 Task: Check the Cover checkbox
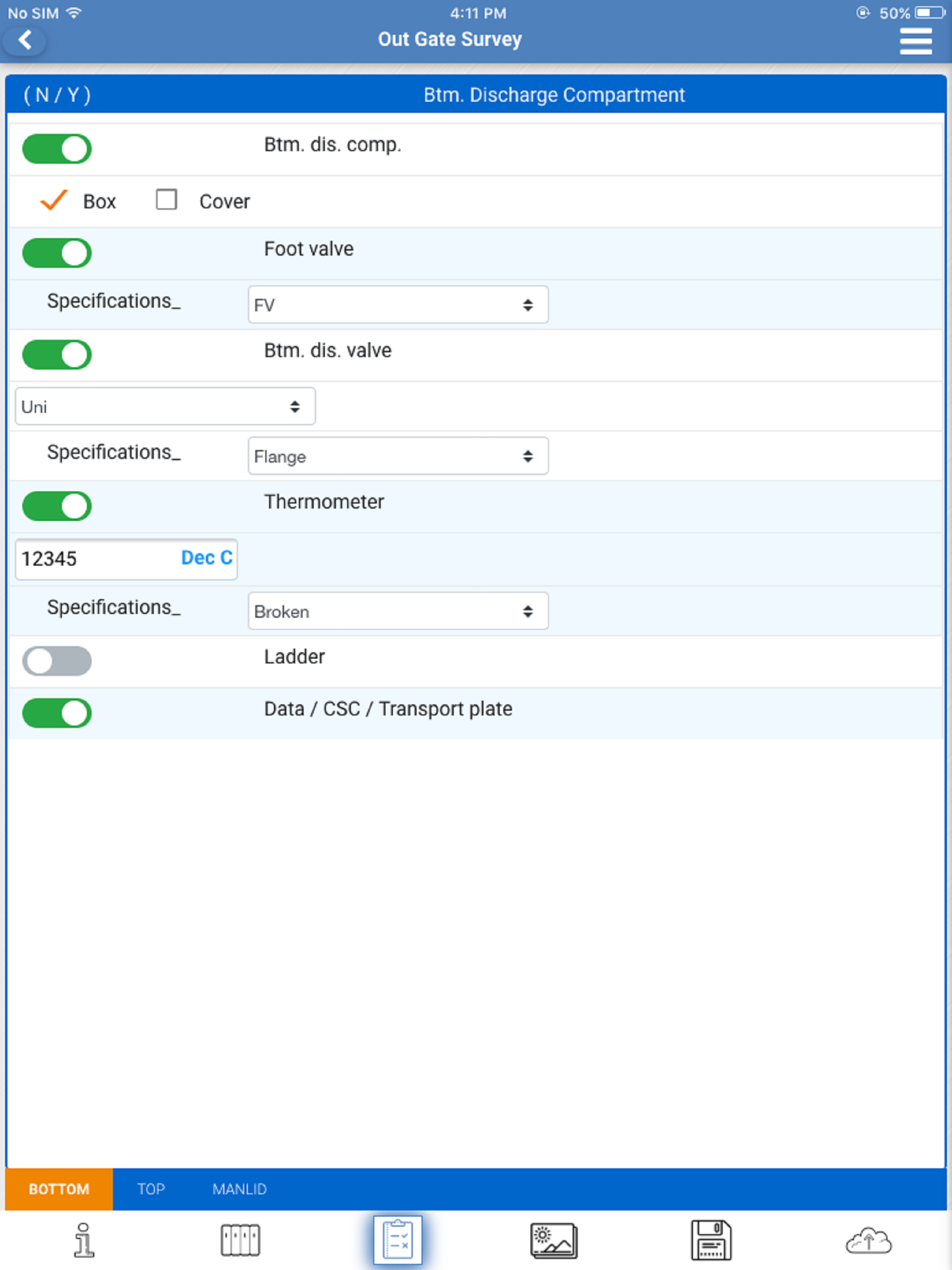pos(166,200)
